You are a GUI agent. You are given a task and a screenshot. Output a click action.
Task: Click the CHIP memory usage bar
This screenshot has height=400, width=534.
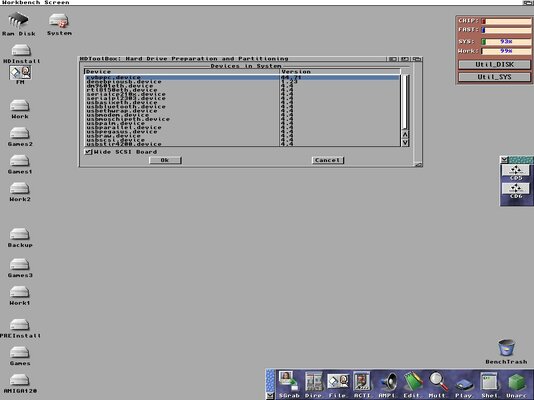[506, 21]
